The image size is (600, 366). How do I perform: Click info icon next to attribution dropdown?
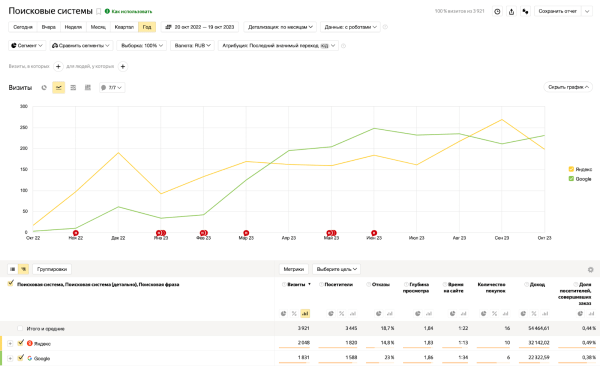click(343, 46)
